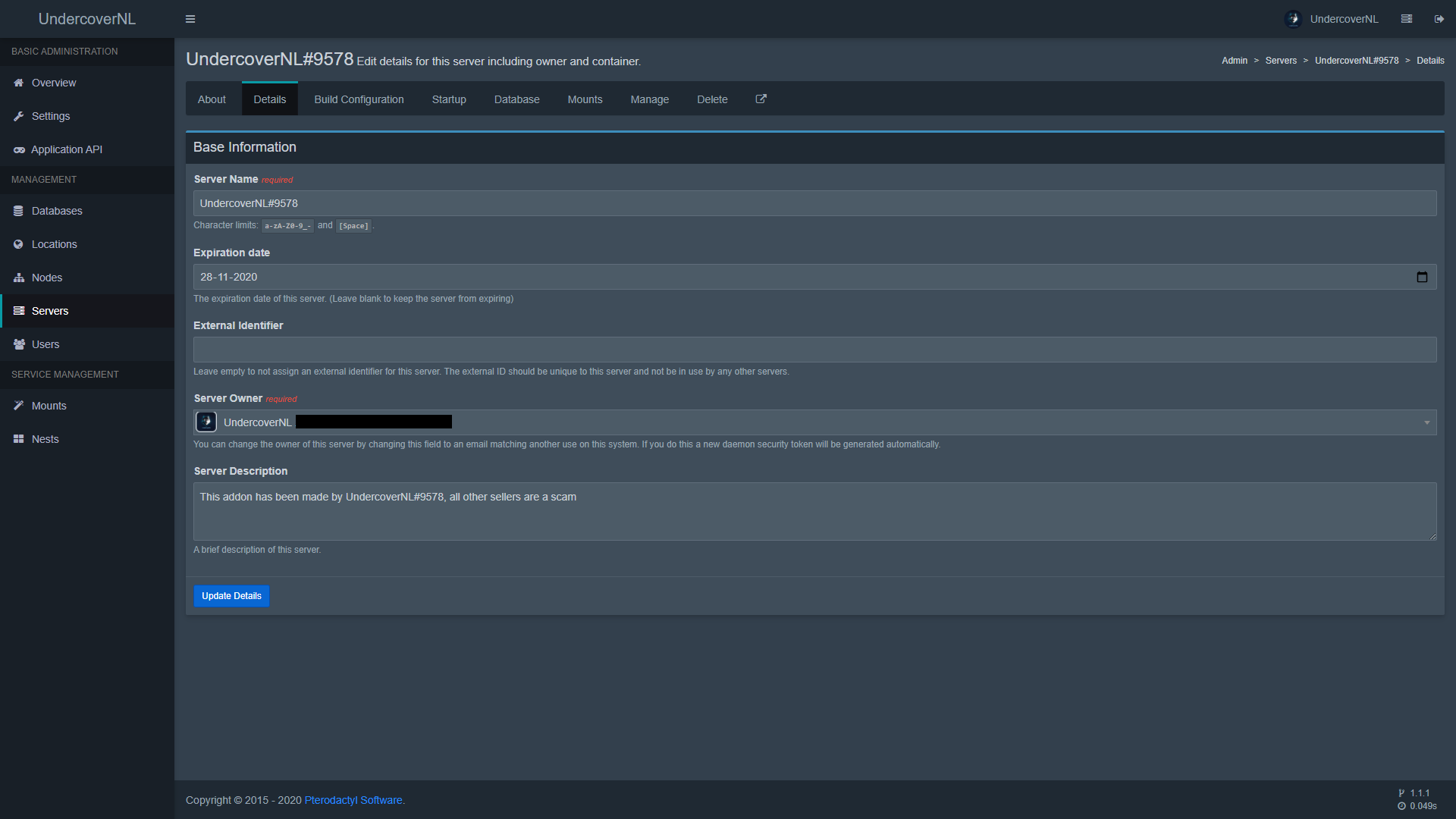Switch to the Mounts tab
Screen dimensions: 1456x819
(585, 99)
